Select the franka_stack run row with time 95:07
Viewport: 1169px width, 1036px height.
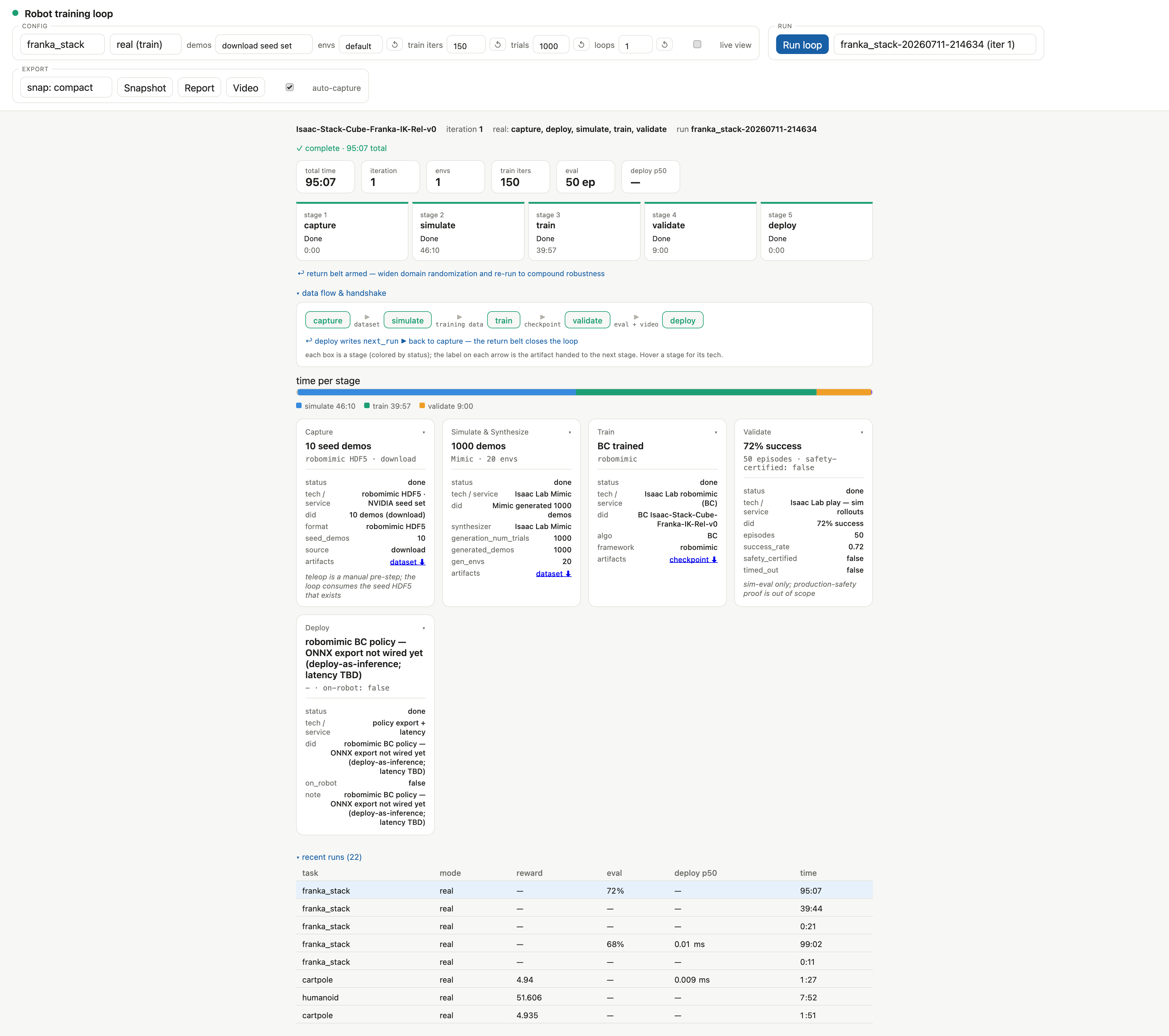click(584, 891)
